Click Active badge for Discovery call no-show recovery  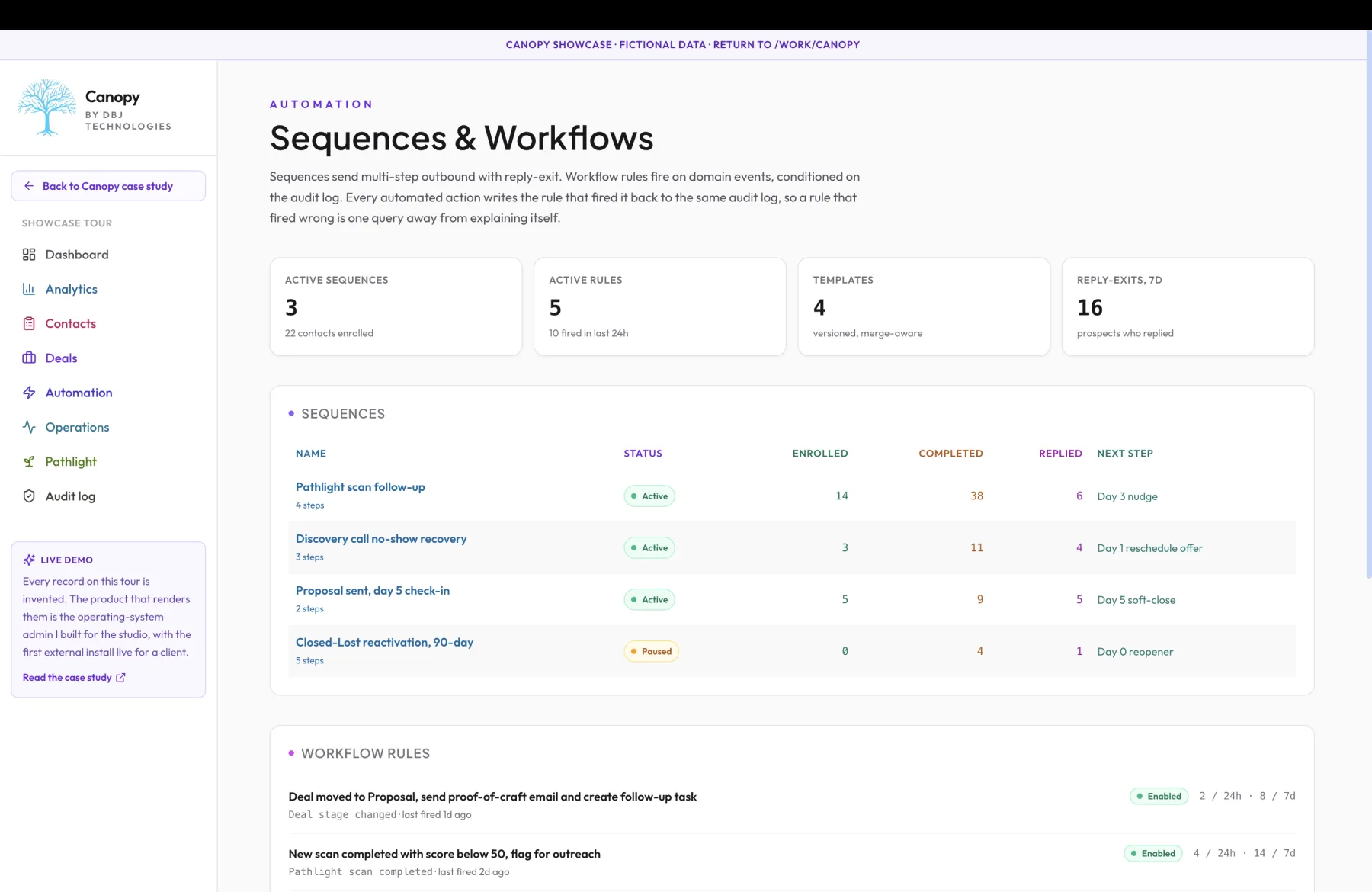coord(649,548)
